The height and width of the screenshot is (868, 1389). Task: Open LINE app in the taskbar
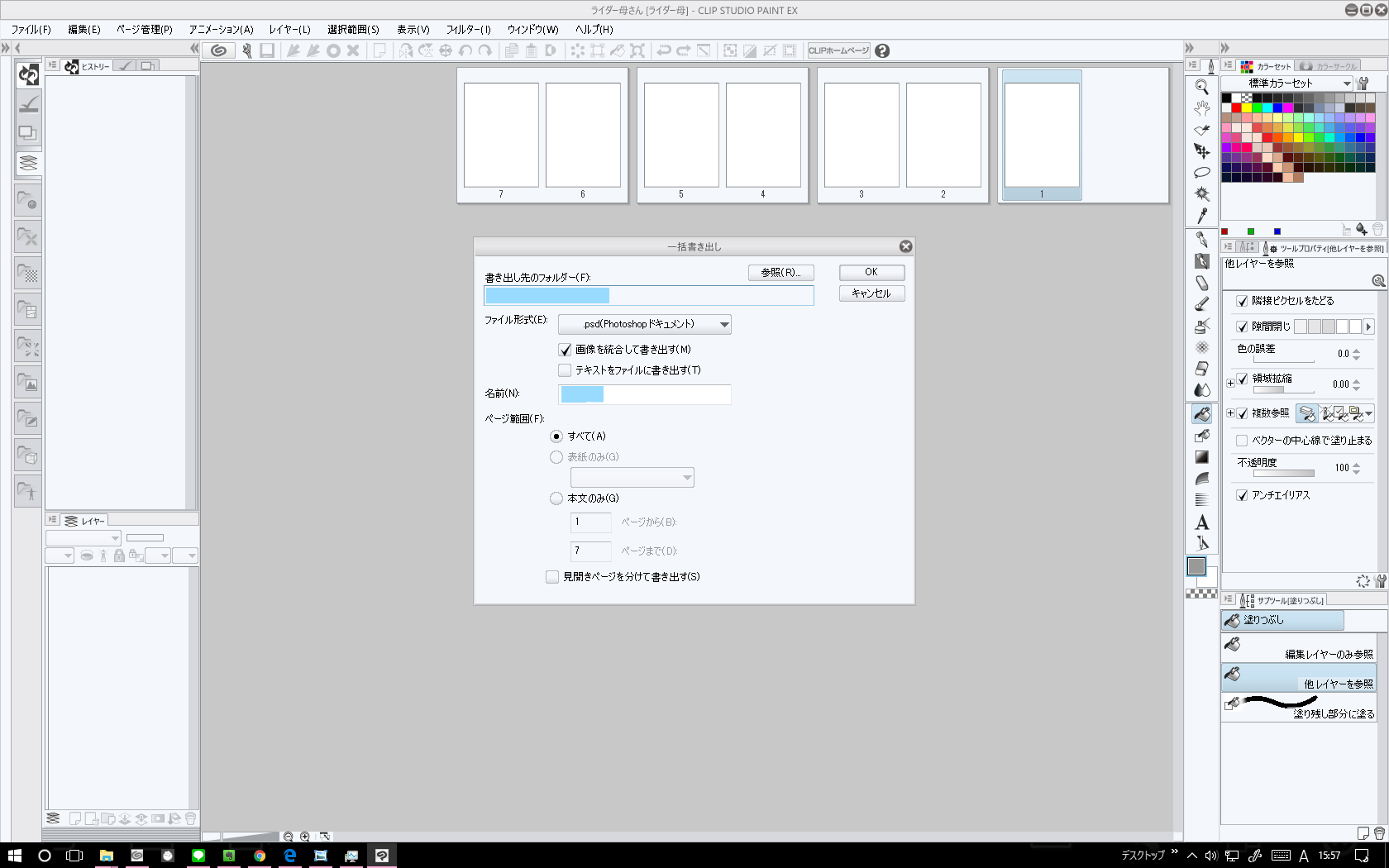[198, 856]
